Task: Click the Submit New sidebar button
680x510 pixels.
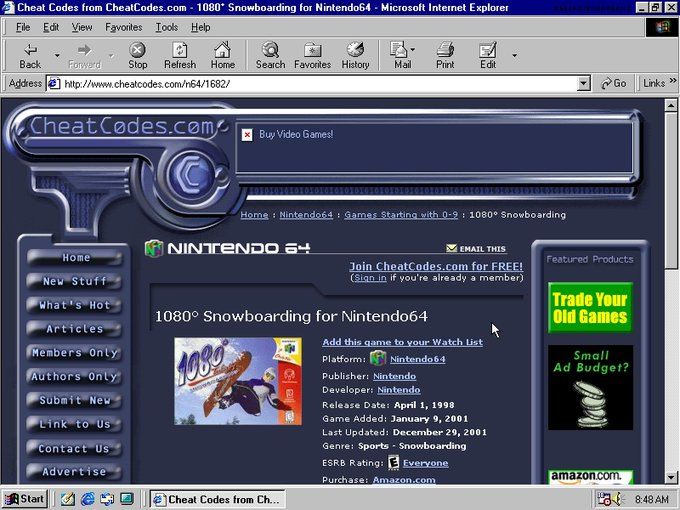Action: pyautogui.click(x=74, y=400)
